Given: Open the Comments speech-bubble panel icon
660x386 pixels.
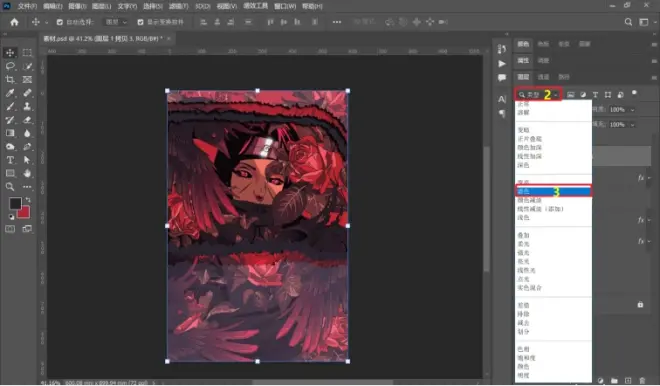Looking at the screenshot, I should point(502,78).
